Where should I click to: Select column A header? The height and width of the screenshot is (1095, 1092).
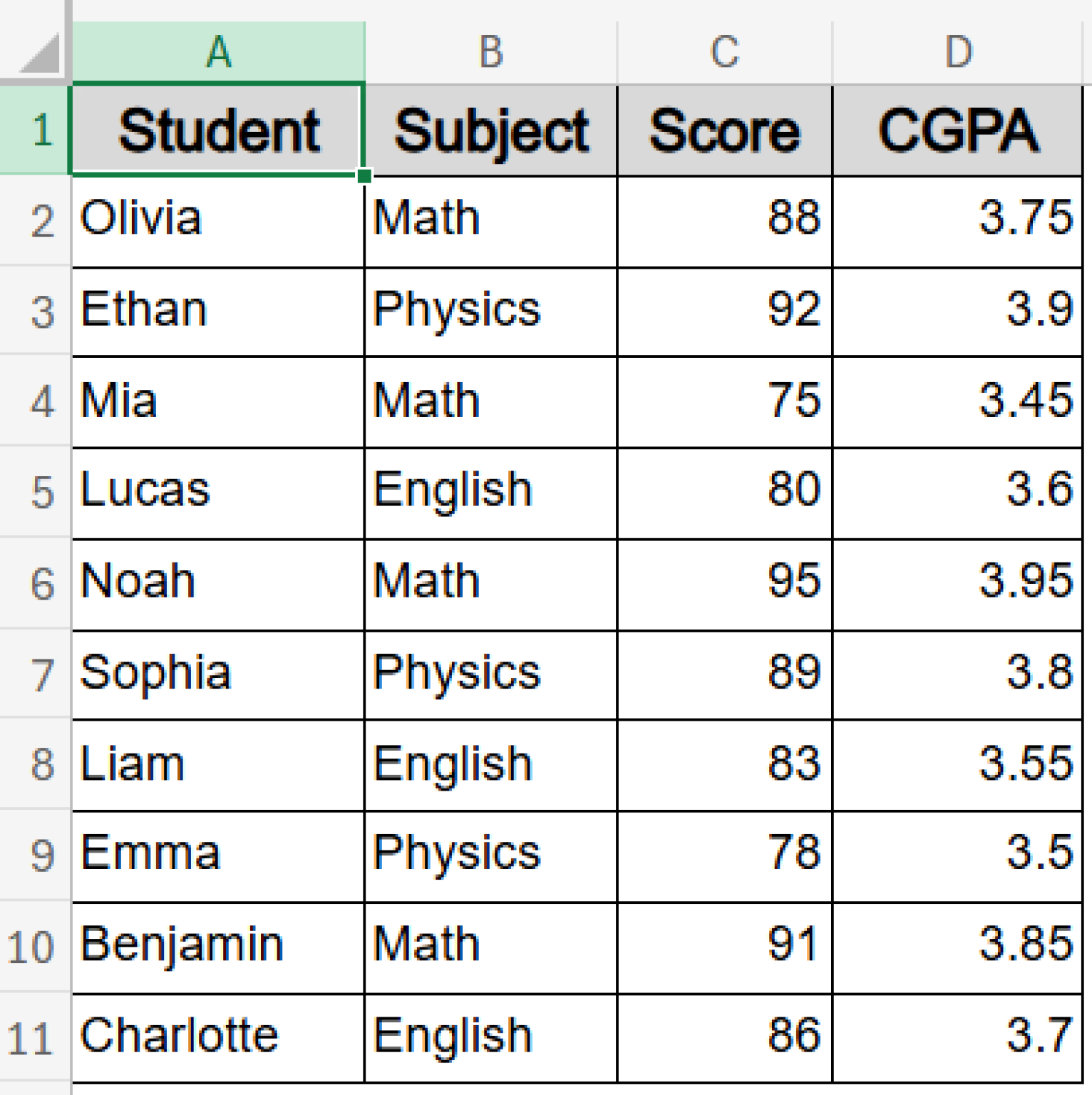click(218, 51)
